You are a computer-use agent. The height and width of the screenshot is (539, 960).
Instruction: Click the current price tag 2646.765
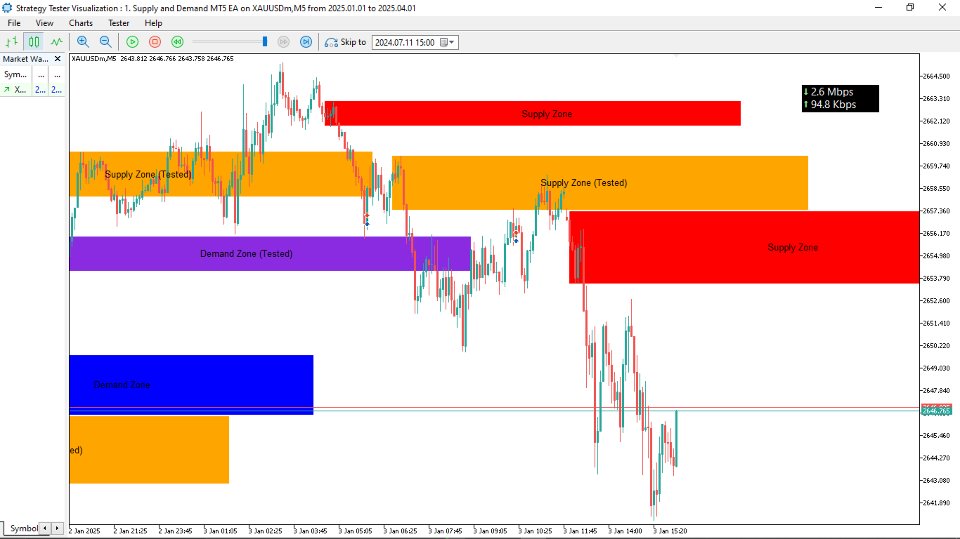pyautogui.click(x=937, y=410)
